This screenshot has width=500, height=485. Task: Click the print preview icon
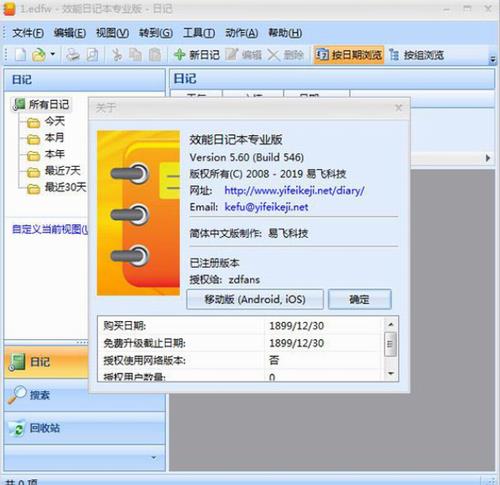(x=92, y=55)
